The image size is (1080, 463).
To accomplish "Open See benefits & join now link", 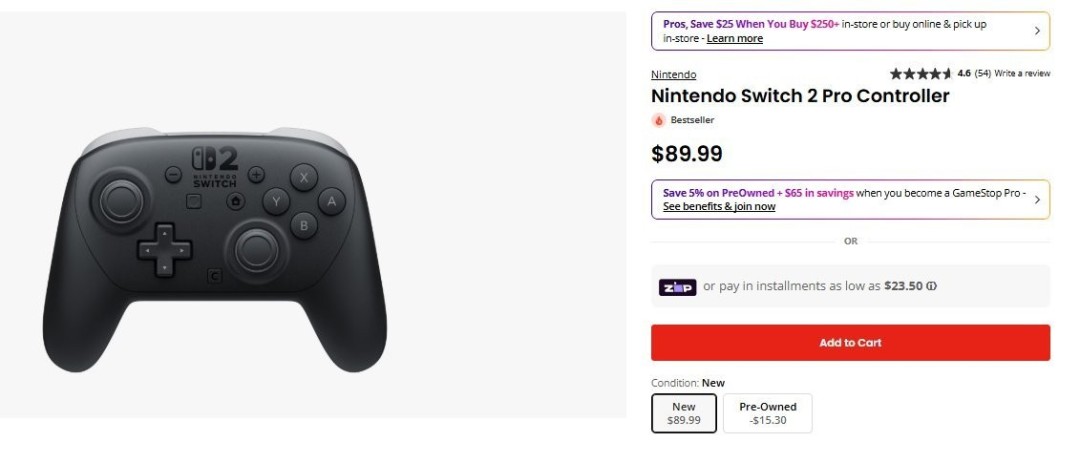I will pyautogui.click(x=719, y=207).
